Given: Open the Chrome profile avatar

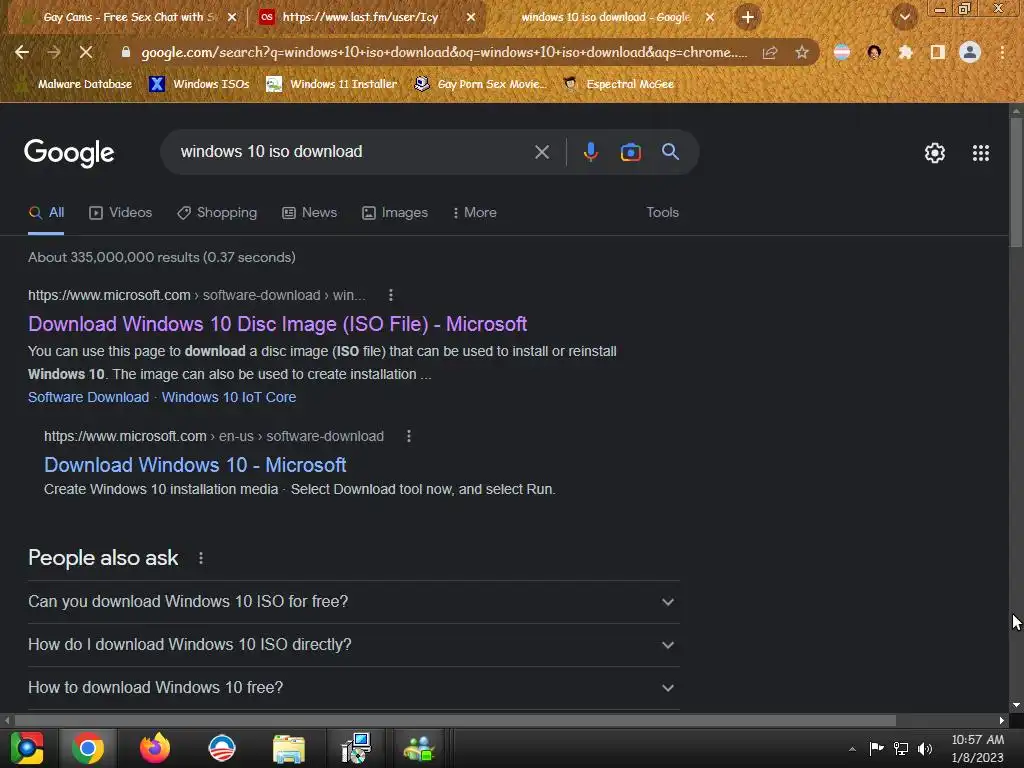Looking at the screenshot, I should tap(970, 52).
